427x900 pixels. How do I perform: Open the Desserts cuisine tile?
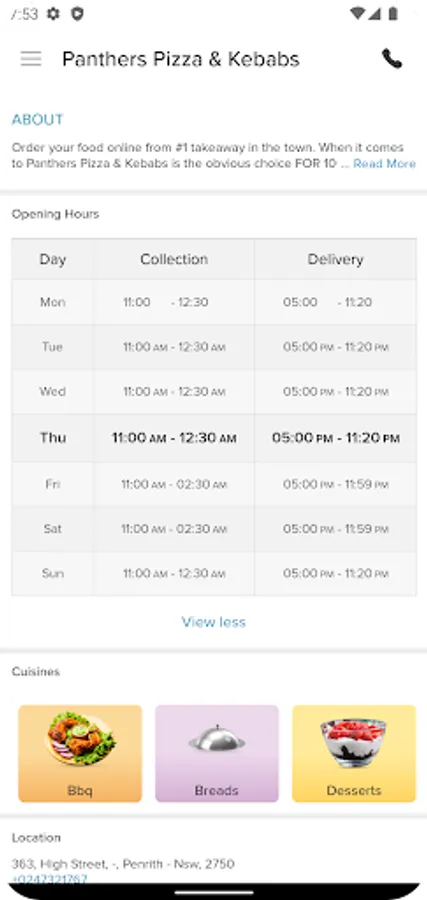(x=354, y=753)
